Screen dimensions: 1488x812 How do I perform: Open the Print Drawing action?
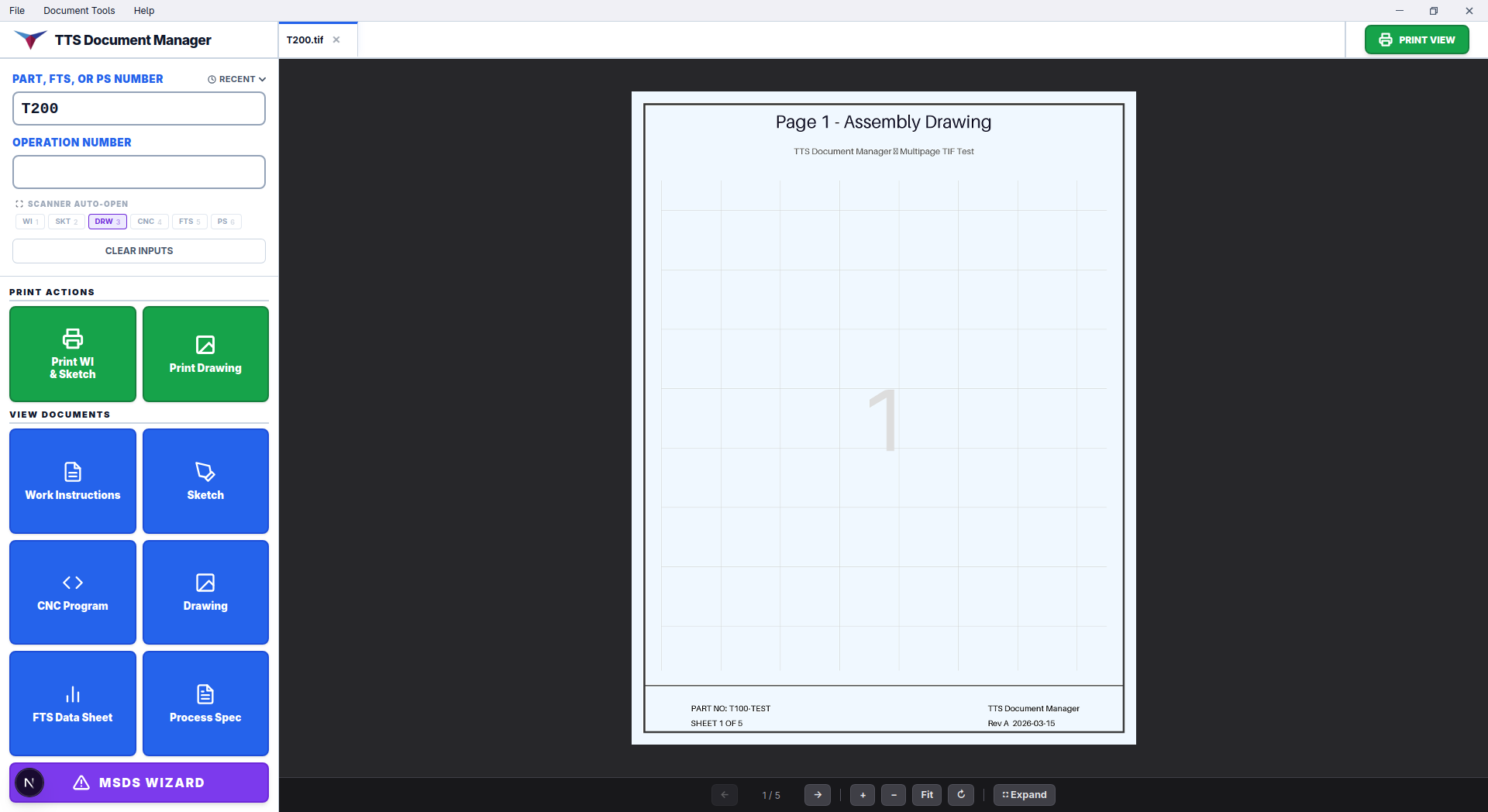tap(205, 354)
